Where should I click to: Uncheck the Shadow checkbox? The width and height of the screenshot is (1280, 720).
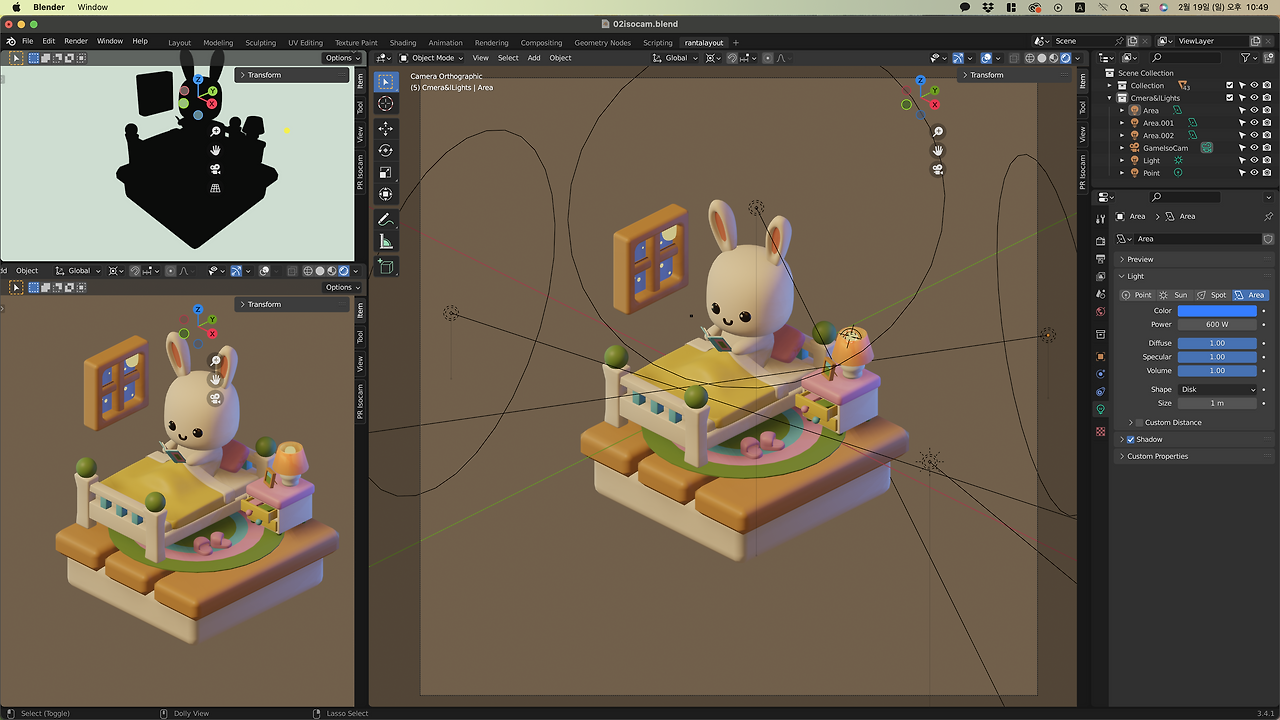1131,439
